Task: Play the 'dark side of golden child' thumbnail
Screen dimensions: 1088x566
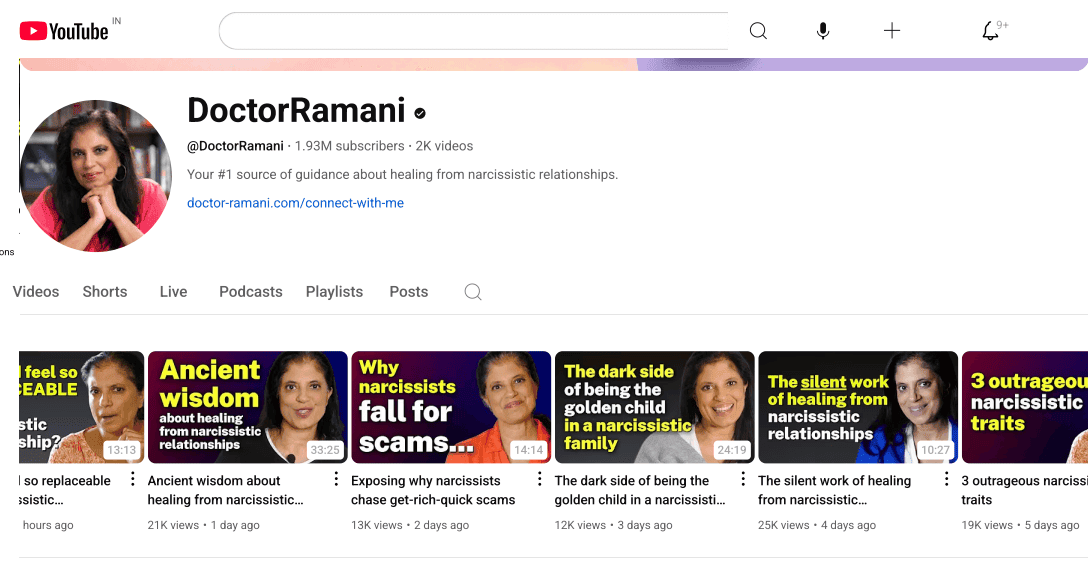Action: point(654,407)
